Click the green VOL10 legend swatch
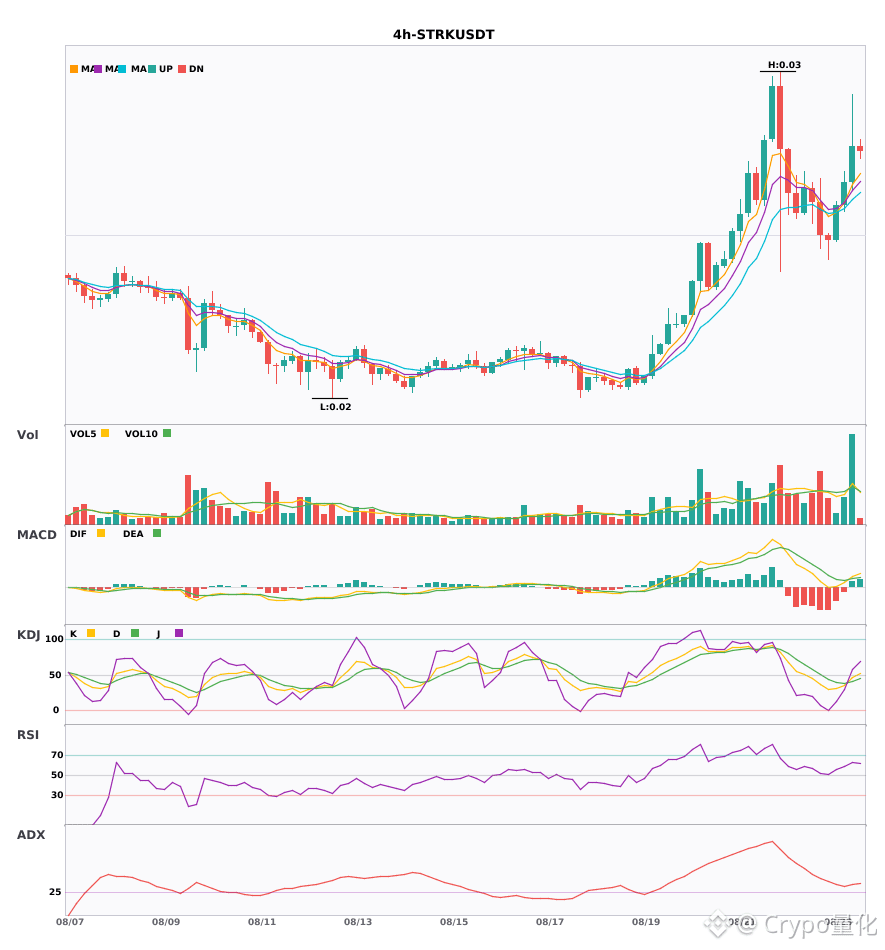This screenshot has width=885, height=950. point(167,433)
